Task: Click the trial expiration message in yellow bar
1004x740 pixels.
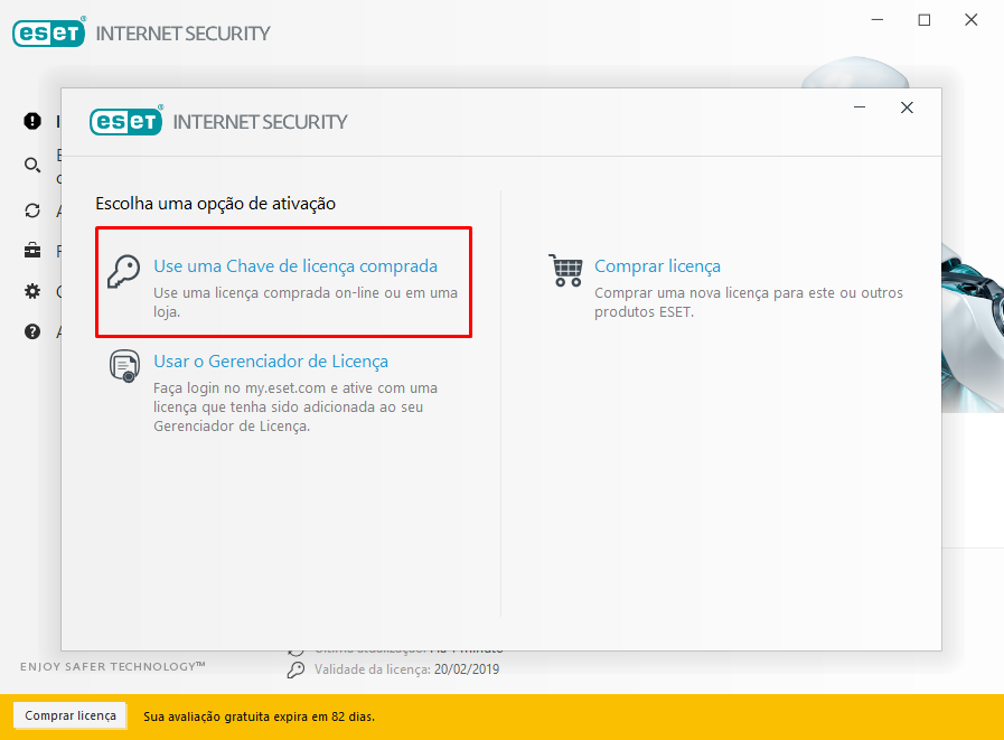Action: [x=260, y=717]
